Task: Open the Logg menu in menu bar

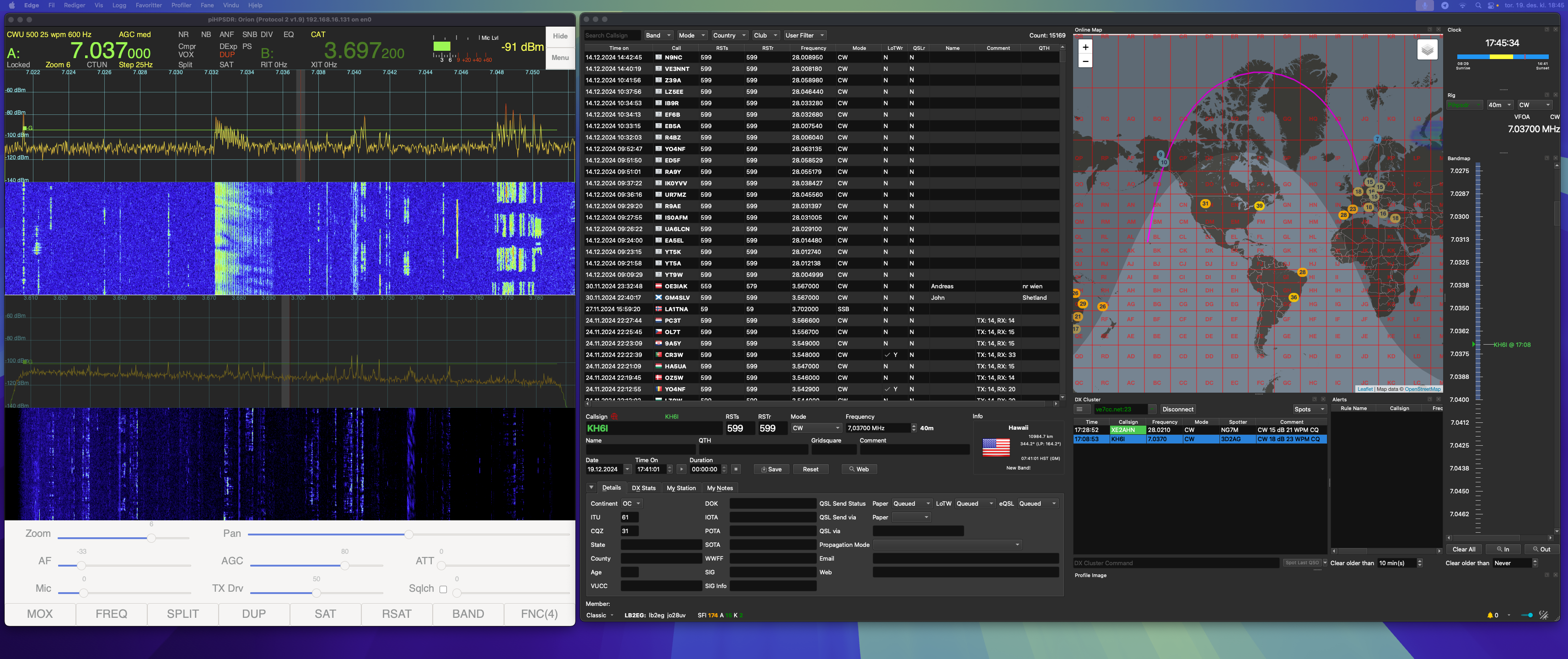Action: click(x=119, y=5)
